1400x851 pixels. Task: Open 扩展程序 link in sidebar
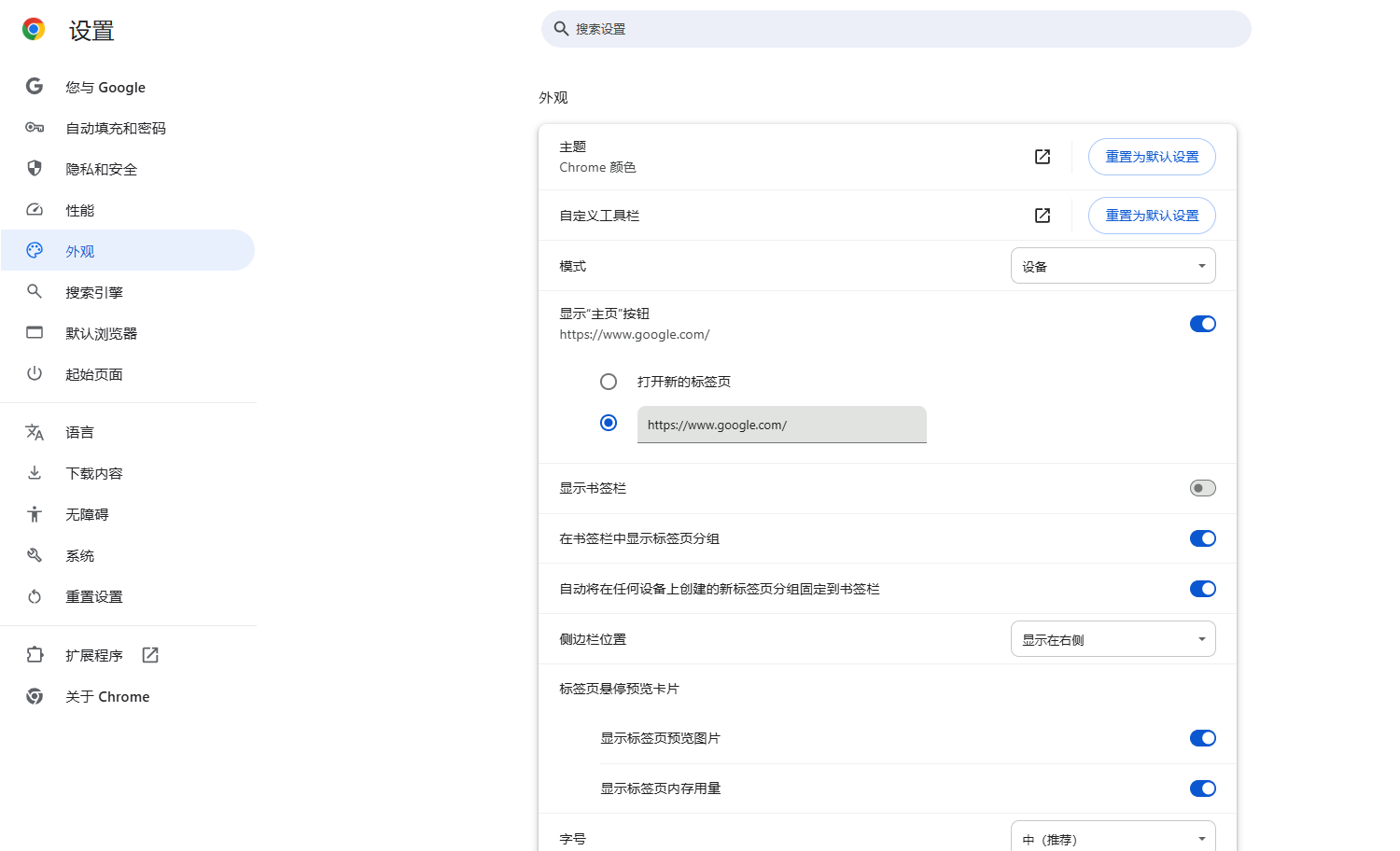pyautogui.click(x=127, y=655)
